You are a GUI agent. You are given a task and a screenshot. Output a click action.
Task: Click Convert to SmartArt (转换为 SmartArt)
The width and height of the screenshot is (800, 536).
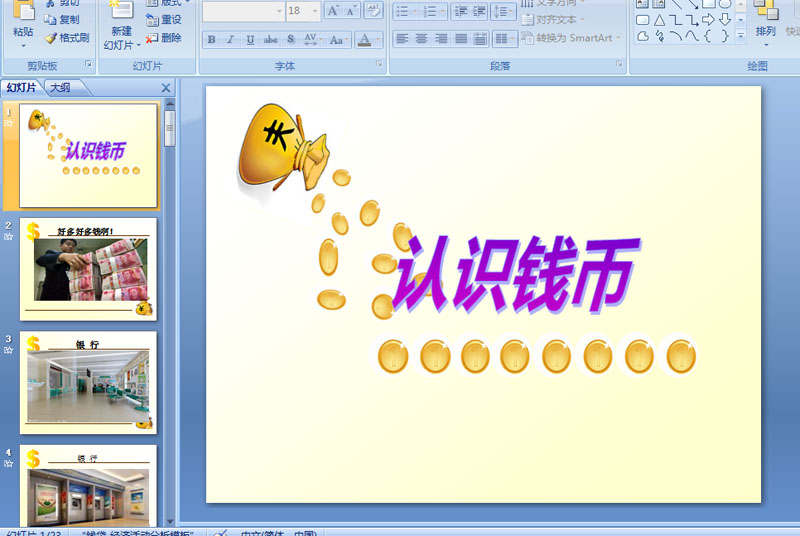[x=570, y=38]
